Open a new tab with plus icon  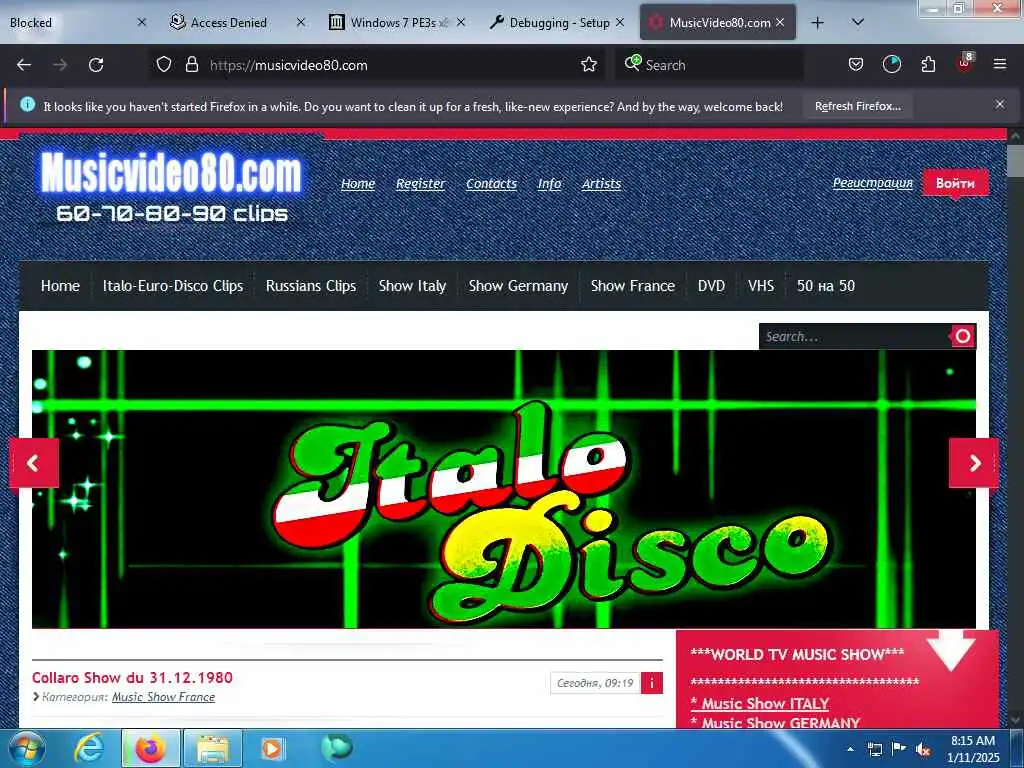pyautogui.click(x=817, y=23)
